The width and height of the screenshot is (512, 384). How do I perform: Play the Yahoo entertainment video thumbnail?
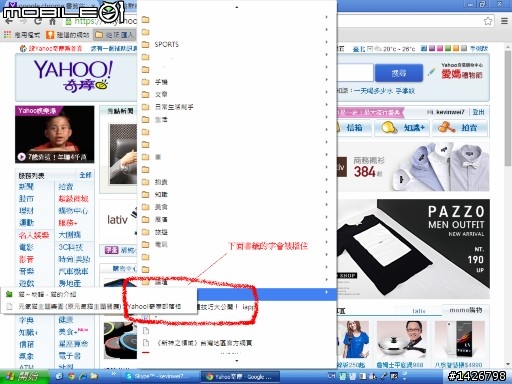pyautogui.click(x=54, y=134)
